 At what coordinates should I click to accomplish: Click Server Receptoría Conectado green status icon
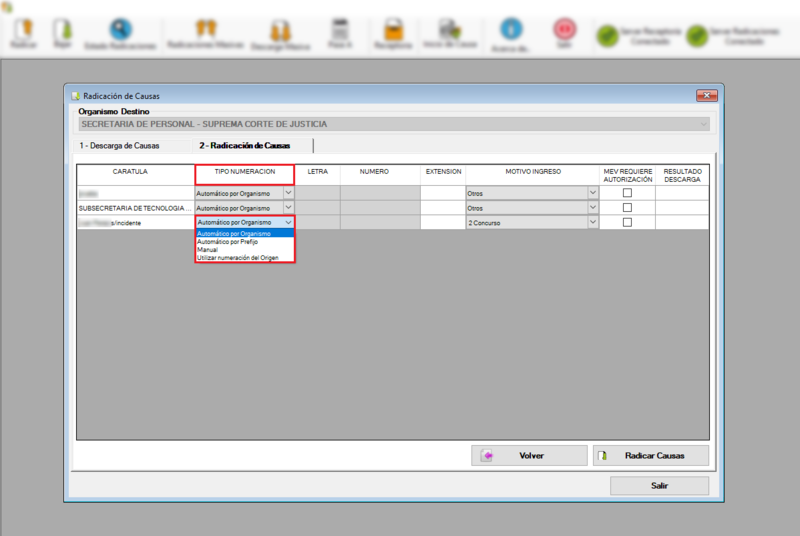(608, 36)
